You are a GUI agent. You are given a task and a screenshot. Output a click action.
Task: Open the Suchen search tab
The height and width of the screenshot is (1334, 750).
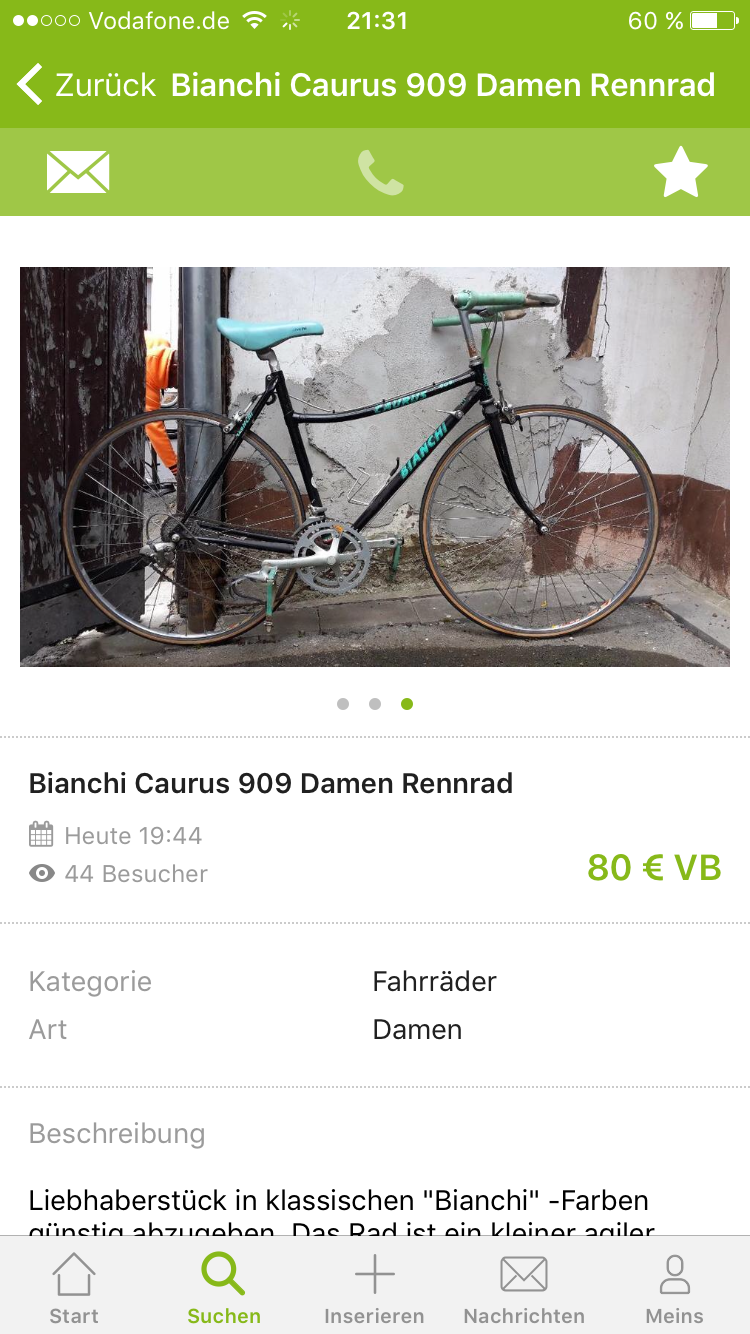pyautogui.click(x=224, y=1290)
